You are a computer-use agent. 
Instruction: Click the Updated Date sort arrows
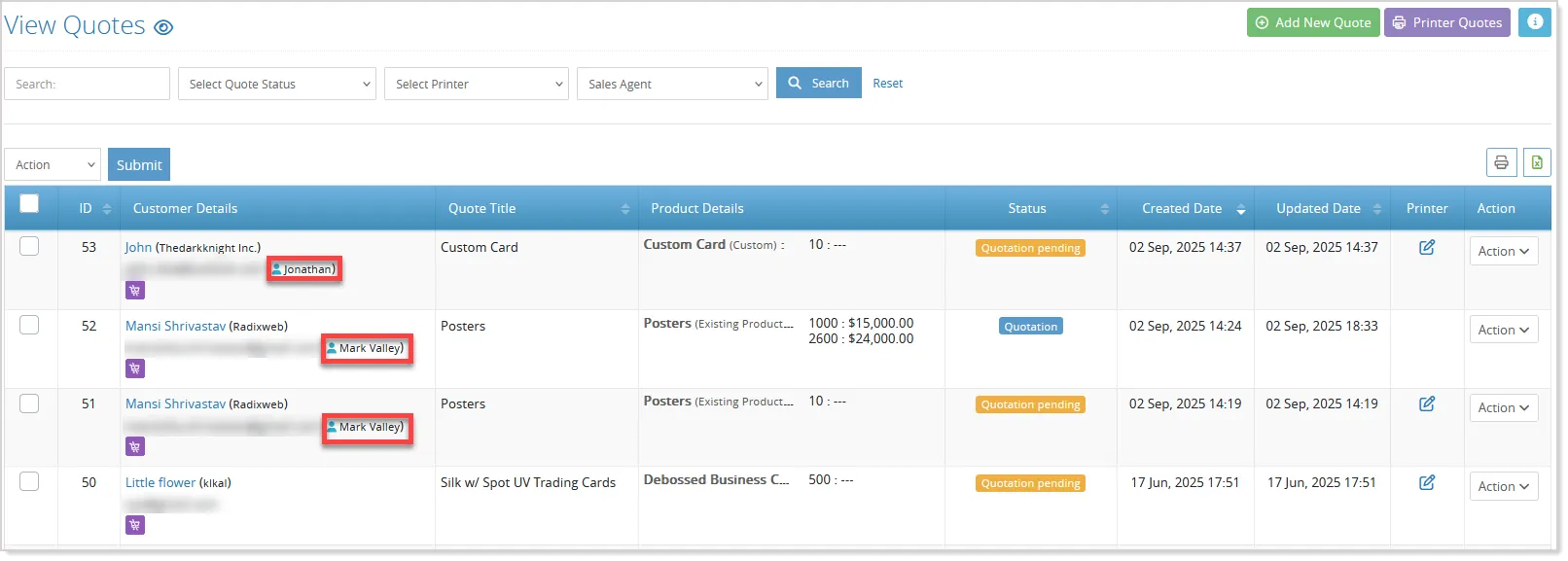click(x=1377, y=209)
